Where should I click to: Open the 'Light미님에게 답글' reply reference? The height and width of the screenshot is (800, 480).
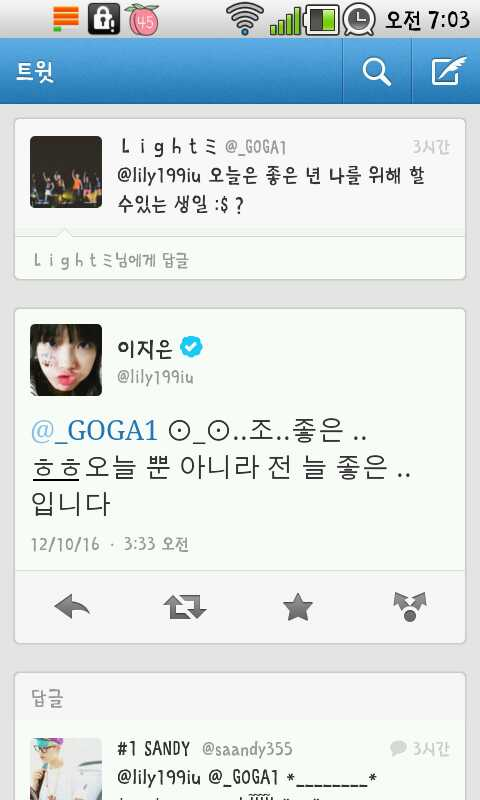point(111,260)
